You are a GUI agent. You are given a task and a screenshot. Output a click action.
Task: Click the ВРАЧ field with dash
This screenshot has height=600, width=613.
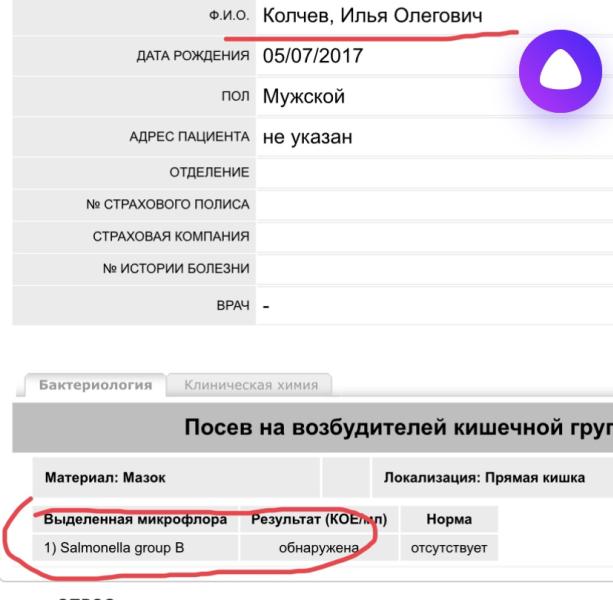click(x=434, y=305)
